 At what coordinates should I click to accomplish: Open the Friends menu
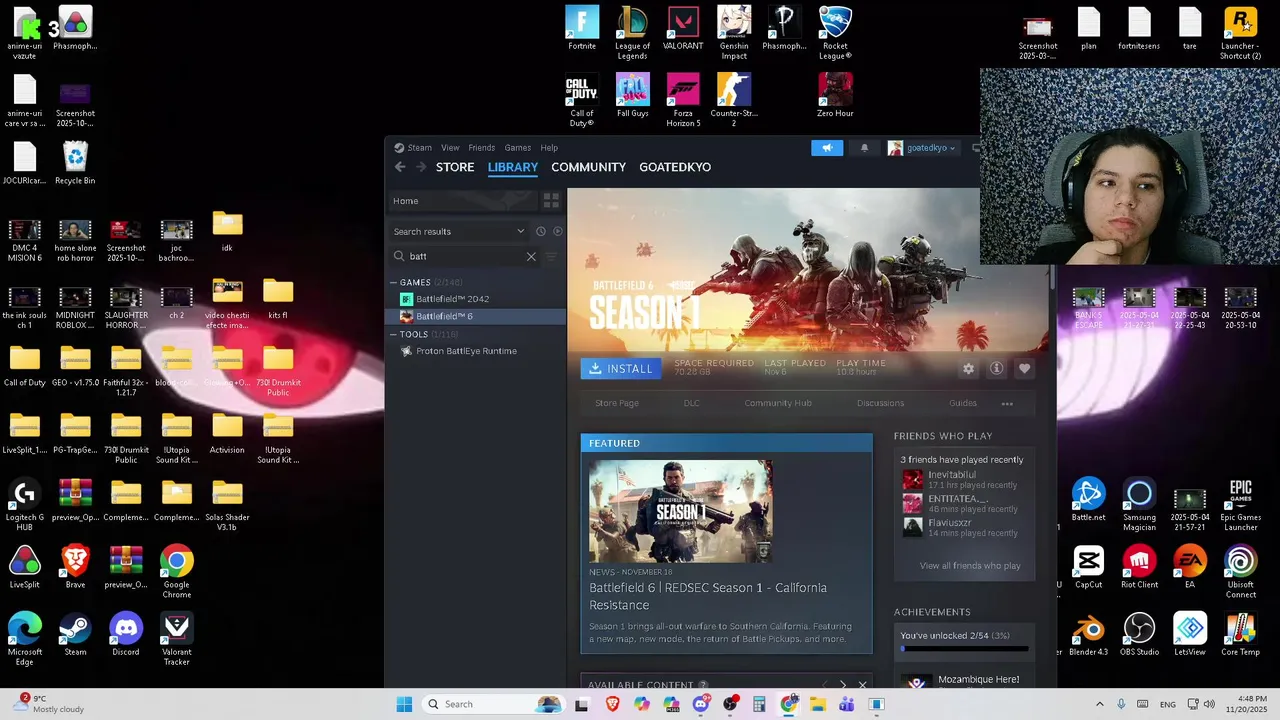click(x=481, y=148)
